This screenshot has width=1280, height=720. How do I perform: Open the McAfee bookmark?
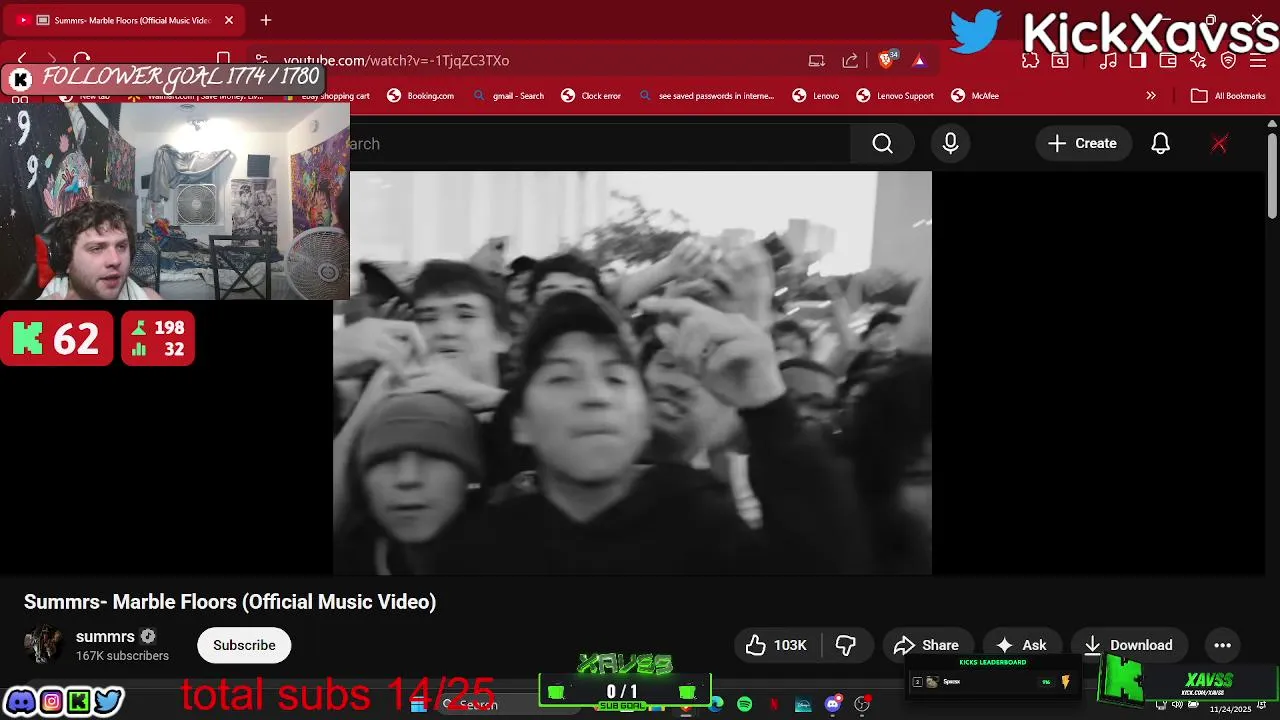tap(975, 96)
